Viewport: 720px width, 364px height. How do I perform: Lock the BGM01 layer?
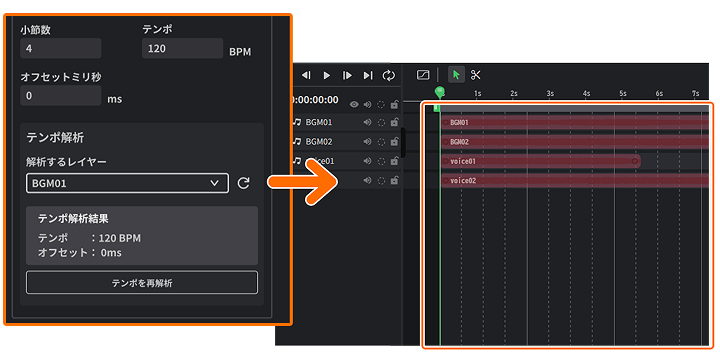[x=394, y=123]
